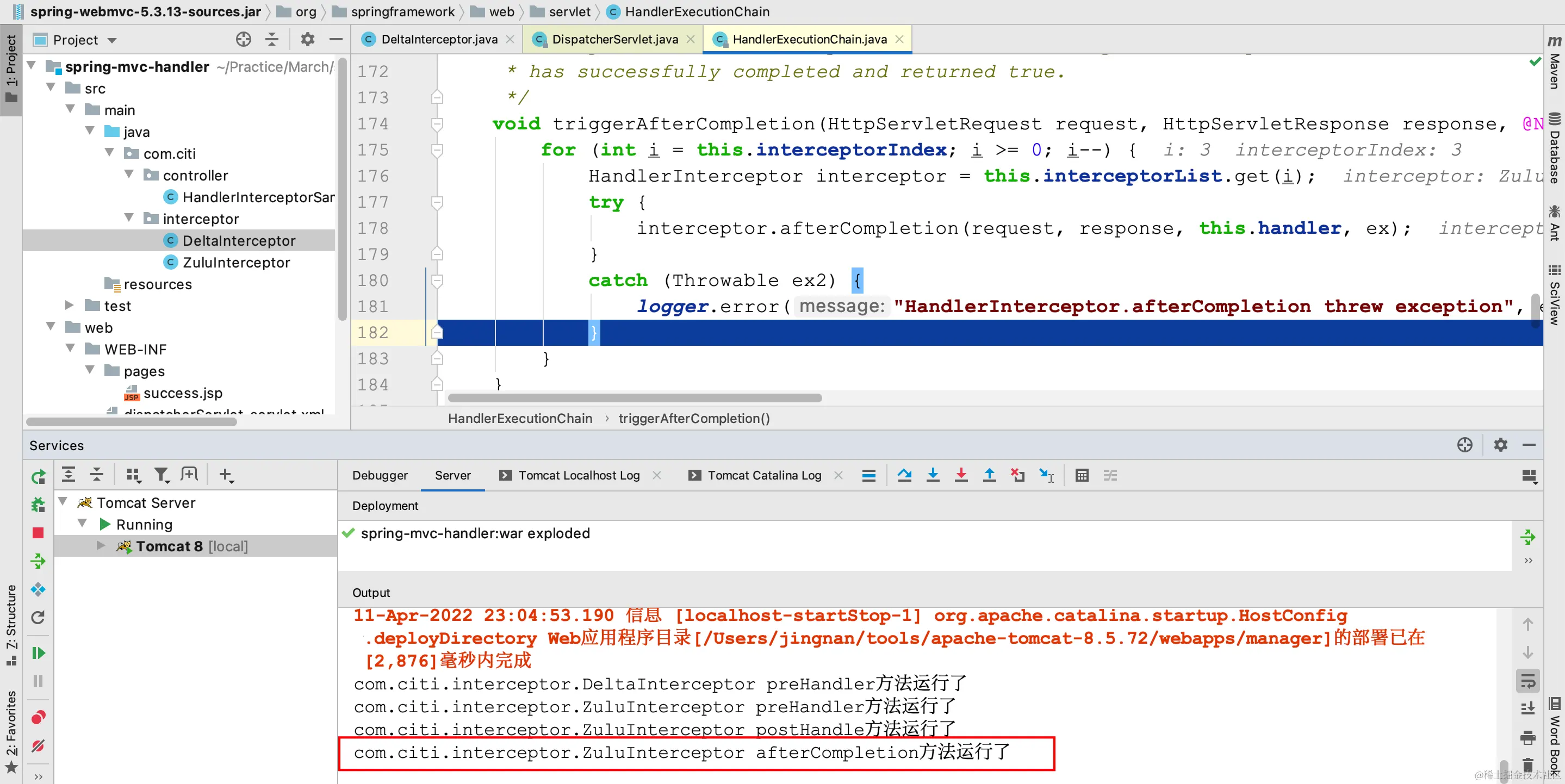Click Force Step Into (red down arrow)
Viewport: 1565px width, 784px height.
(x=961, y=476)
